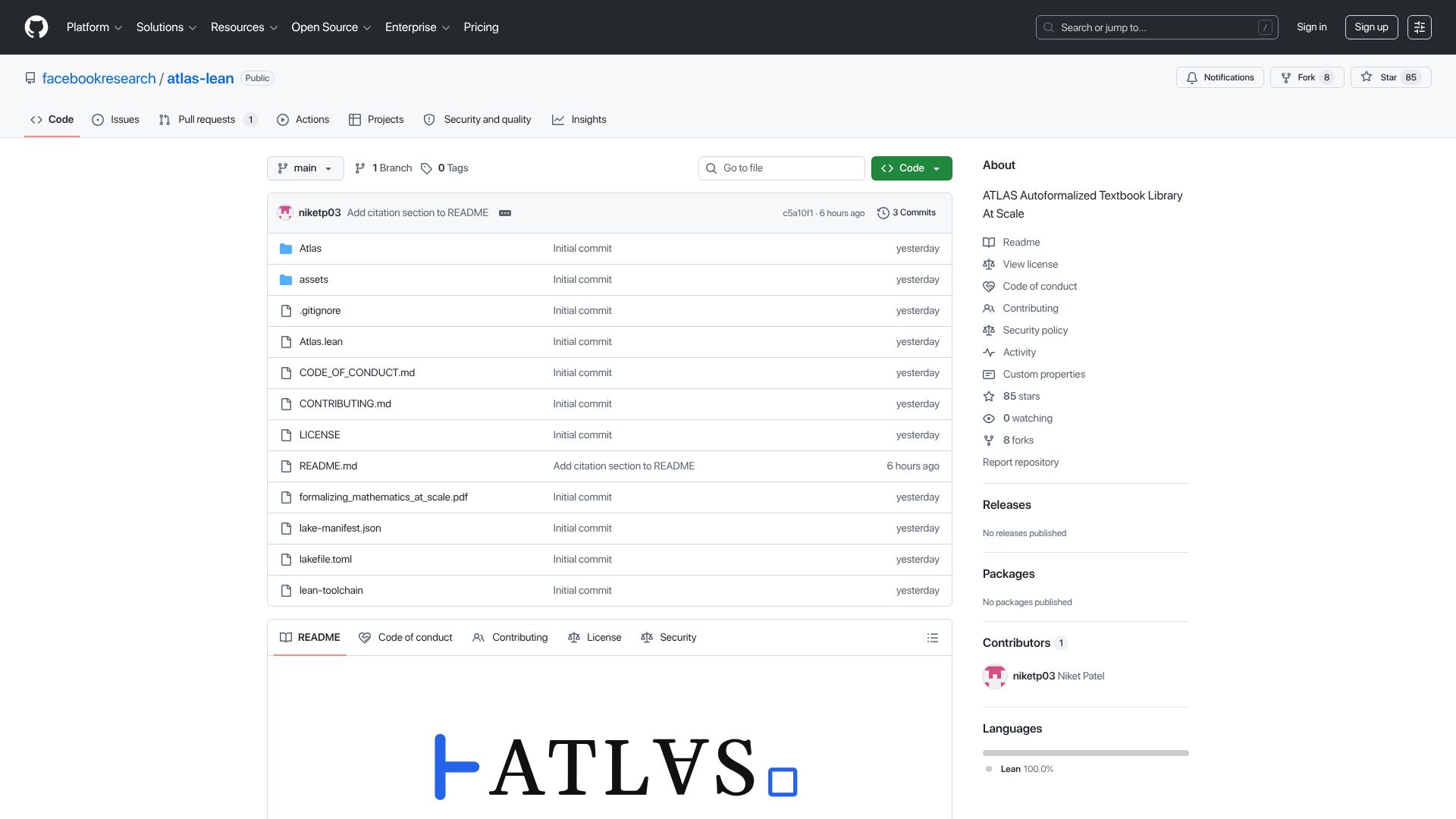Image resolution: width=1456 pixels, height=819 pixels.
Task: Open the header appearance settings icon
Action: tap(1420, 27)
